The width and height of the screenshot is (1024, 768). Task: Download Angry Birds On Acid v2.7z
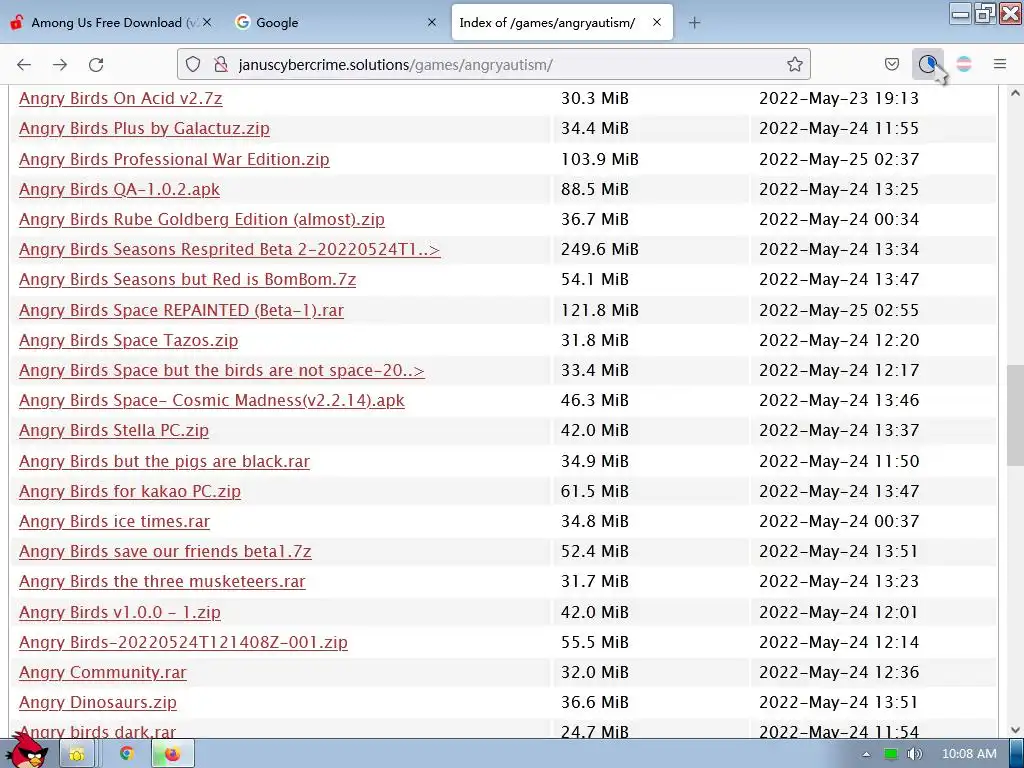click(121, 98)
